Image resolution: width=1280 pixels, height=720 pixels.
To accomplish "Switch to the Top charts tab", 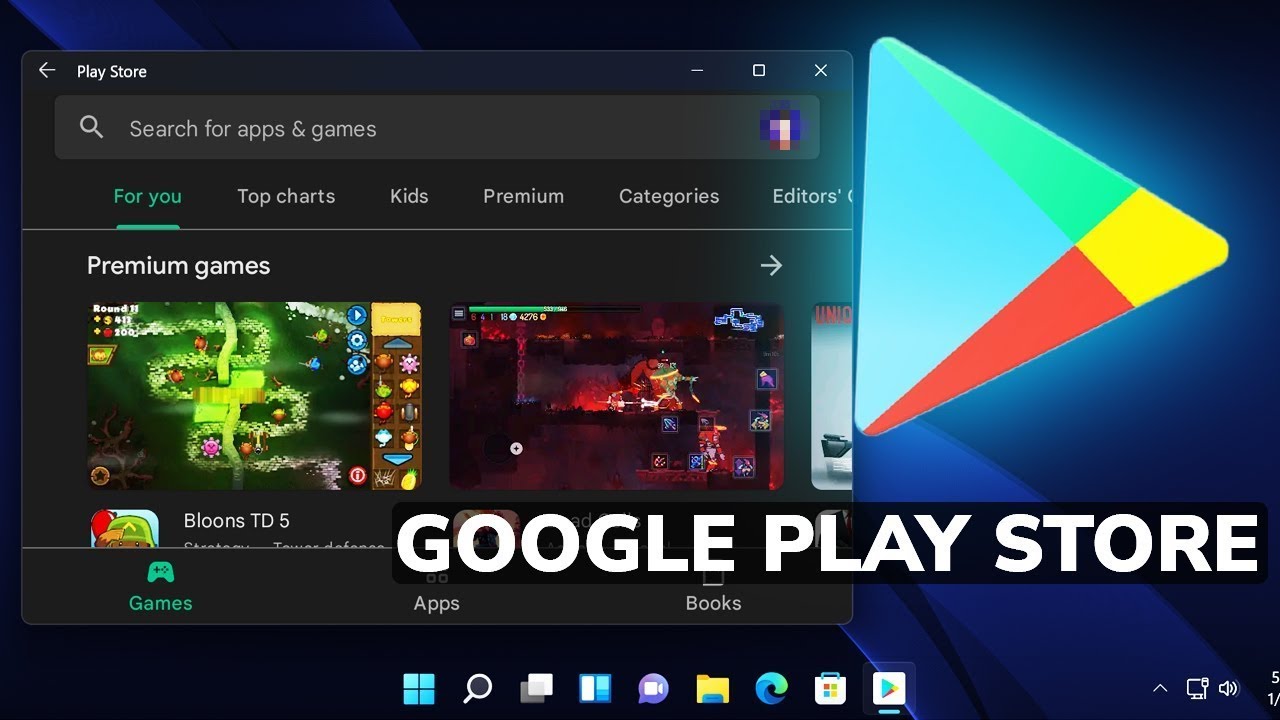I will pos(286,196).
